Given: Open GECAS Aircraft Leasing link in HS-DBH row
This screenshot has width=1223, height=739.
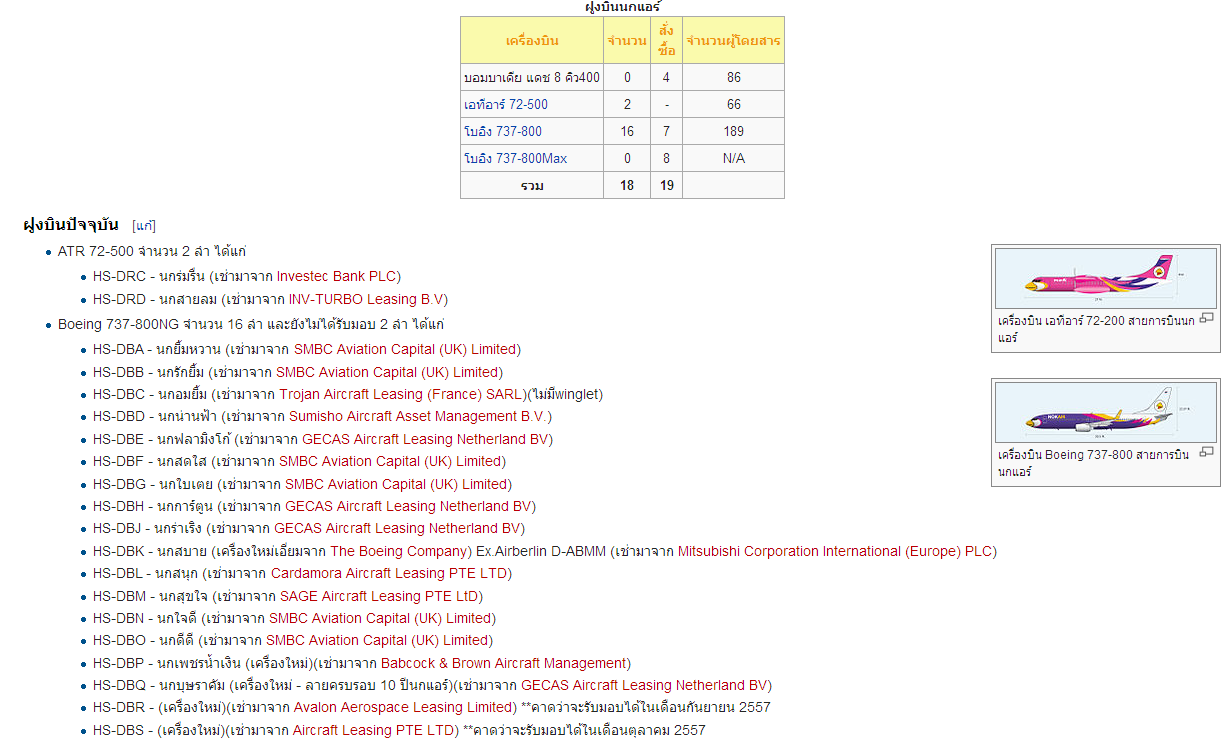Looking at the screenshot, I should pyautogui.click(x=408, y=506).
